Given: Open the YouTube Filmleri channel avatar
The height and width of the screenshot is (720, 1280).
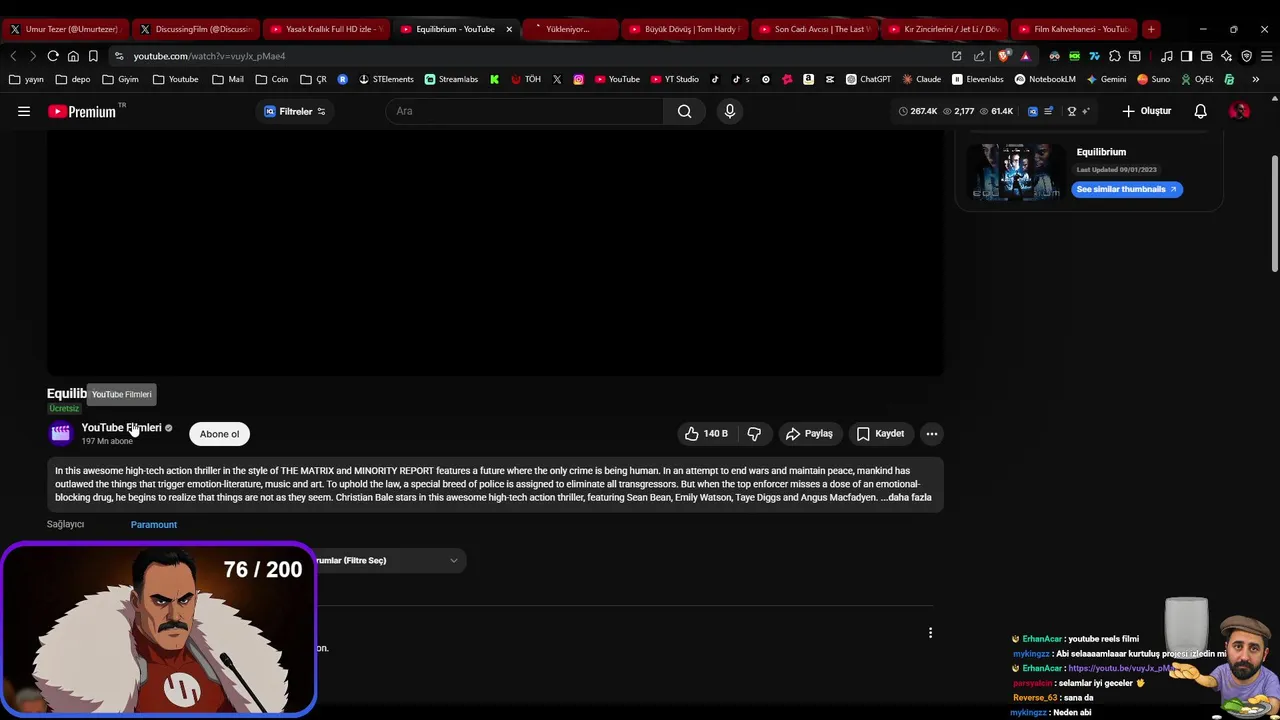Looking at the screenshot, I should point(61,433).
